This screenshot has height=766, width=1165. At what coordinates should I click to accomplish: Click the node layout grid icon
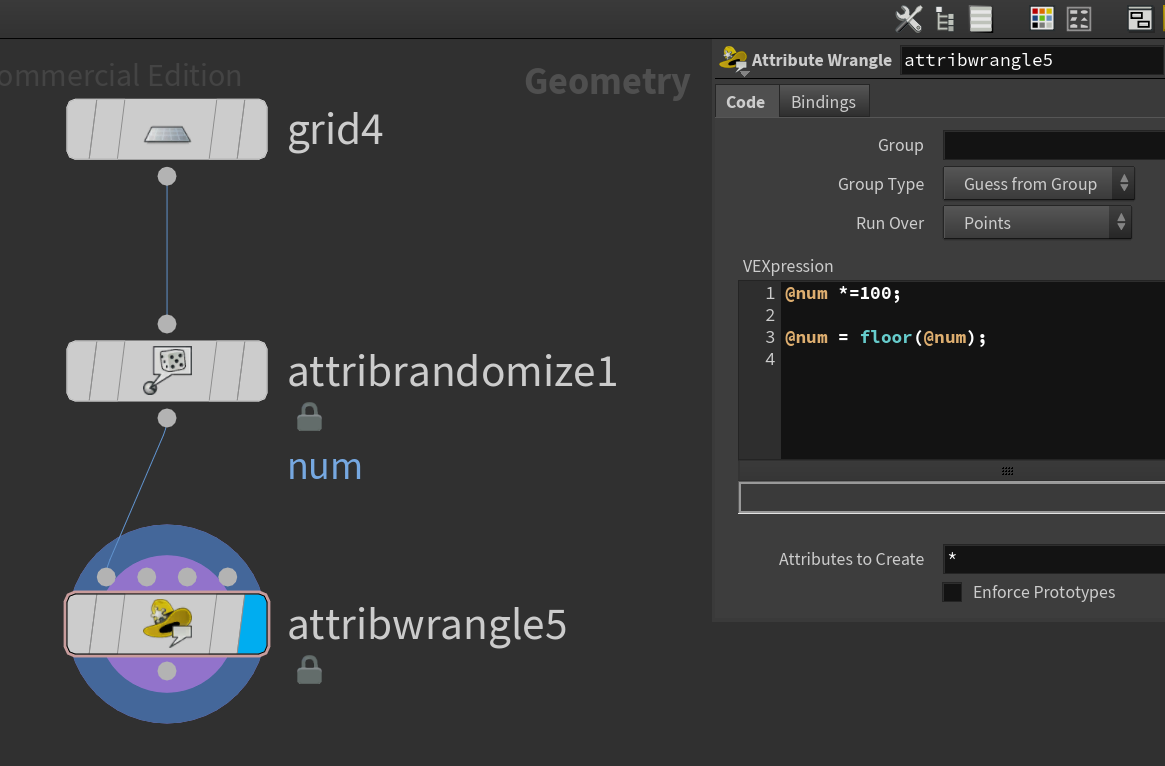1079,19
